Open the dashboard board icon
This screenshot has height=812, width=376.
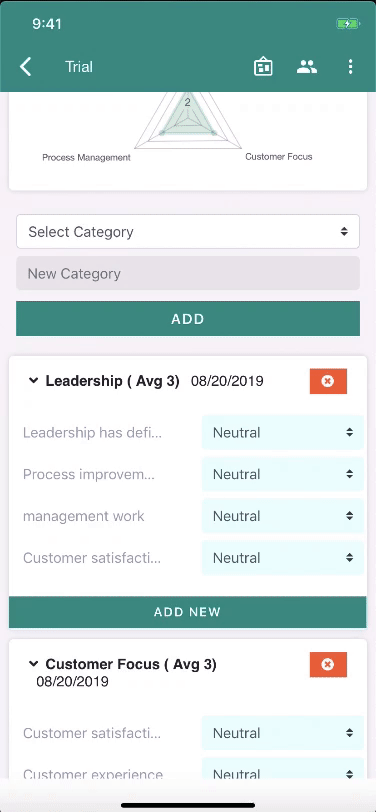[x=263, y=67]
